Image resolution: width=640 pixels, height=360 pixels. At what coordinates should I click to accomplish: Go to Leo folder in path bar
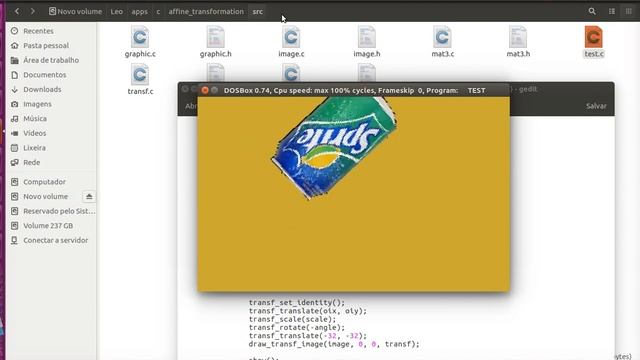[x=117, y=11]
